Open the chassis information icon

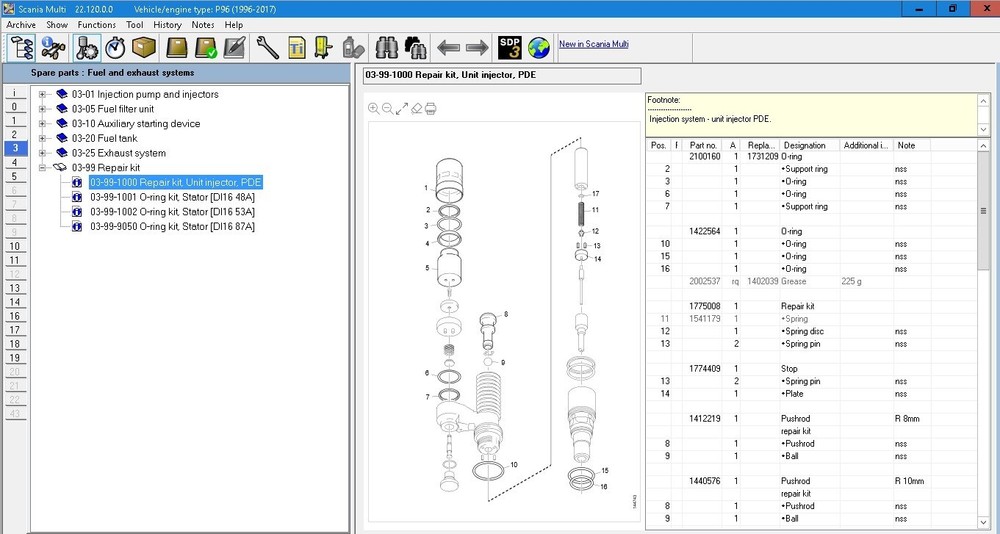[54, 48]
